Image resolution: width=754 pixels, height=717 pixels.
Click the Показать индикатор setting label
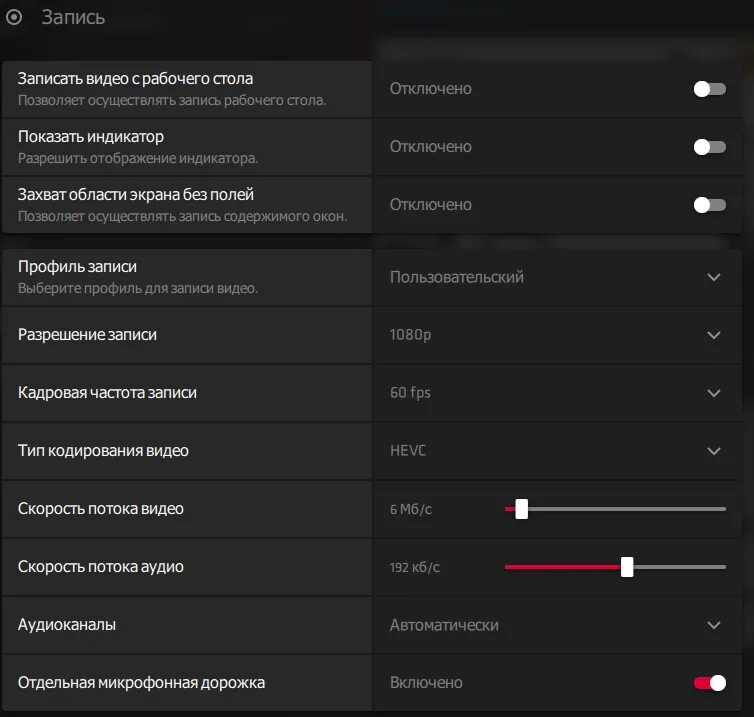click(91, 137)
